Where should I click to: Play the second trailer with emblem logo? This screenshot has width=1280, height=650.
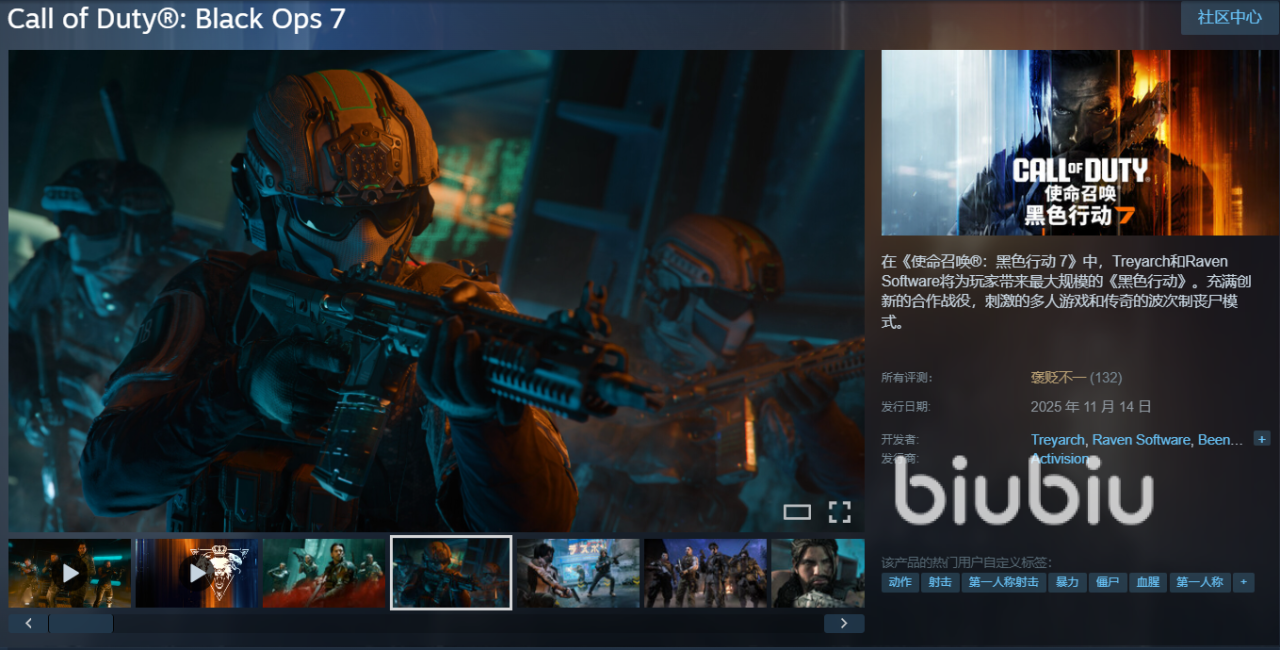[197, 573]
